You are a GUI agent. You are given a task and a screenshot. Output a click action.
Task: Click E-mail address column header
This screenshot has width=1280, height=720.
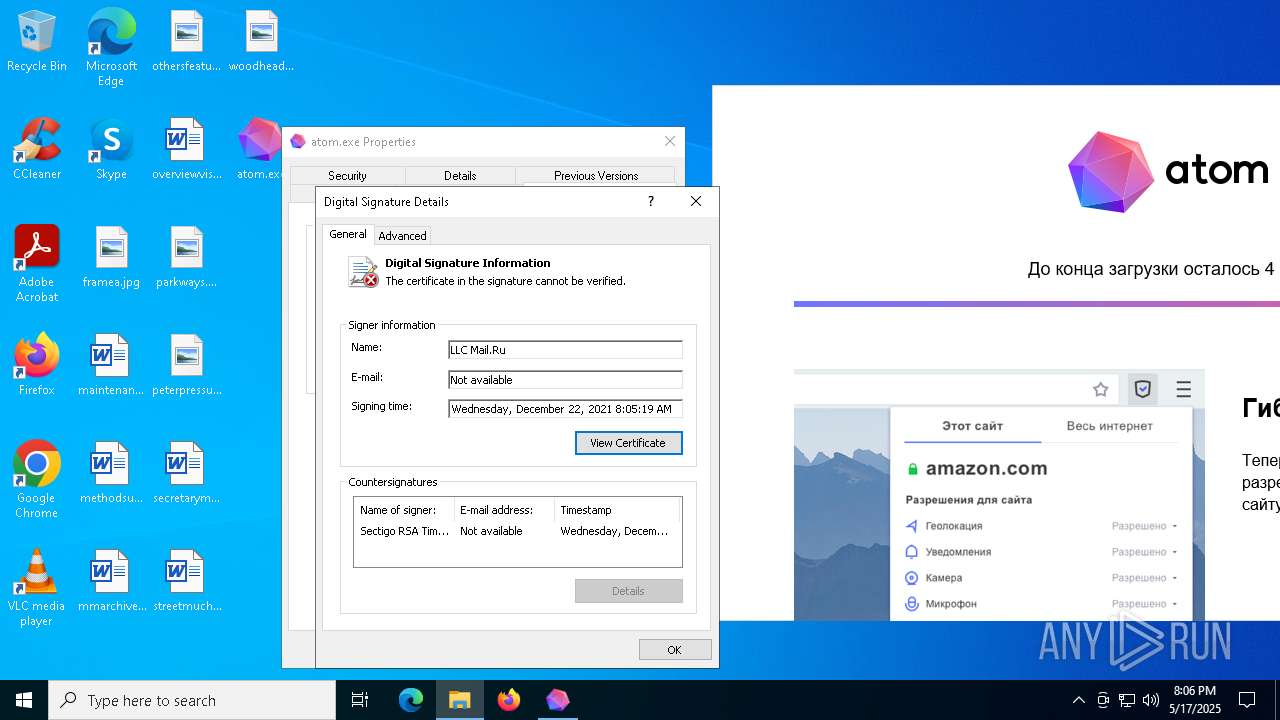(x=504, y=510)
